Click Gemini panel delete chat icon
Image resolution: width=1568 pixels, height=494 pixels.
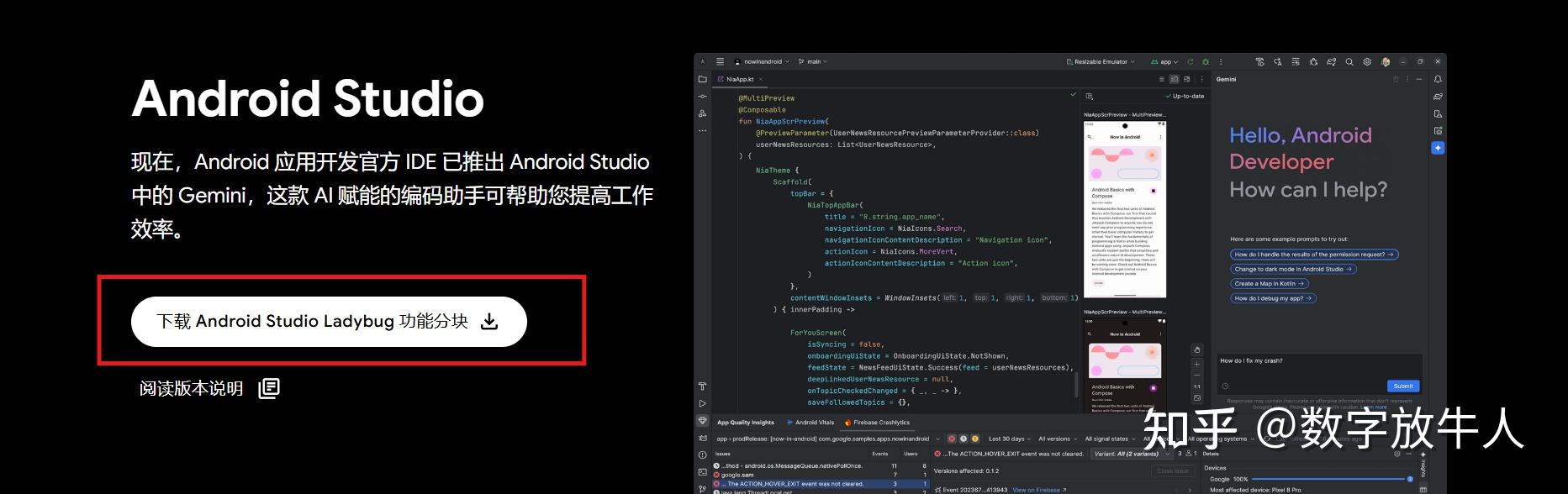point(1396,79)
